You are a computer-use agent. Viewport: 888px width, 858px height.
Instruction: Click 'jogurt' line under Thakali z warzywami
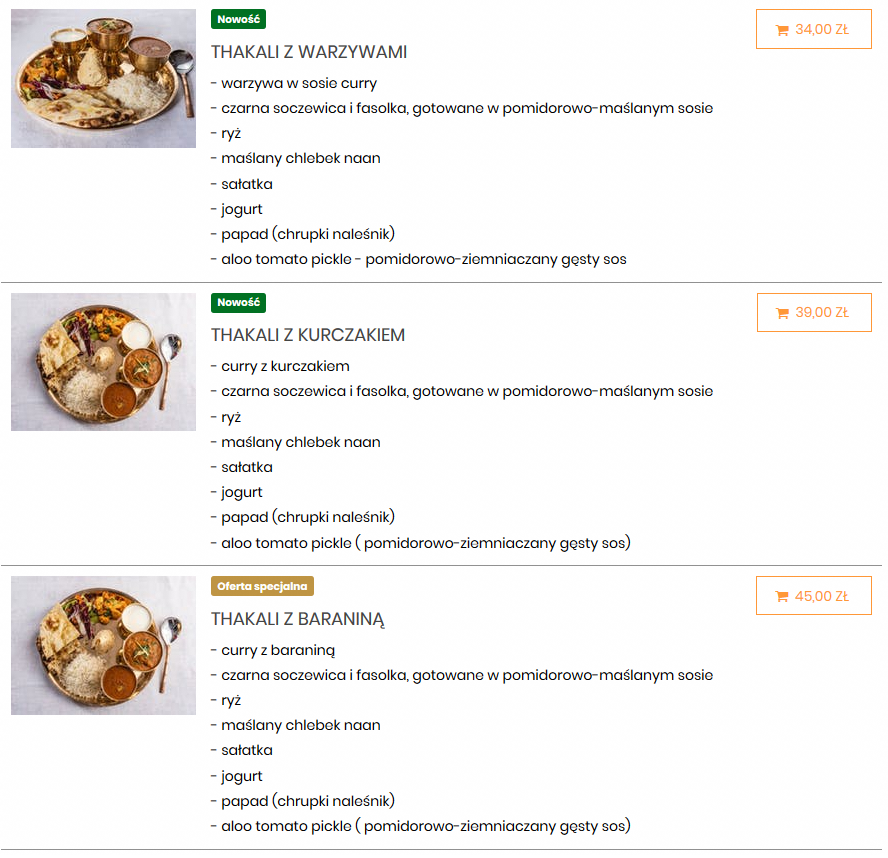pos(237,209)
